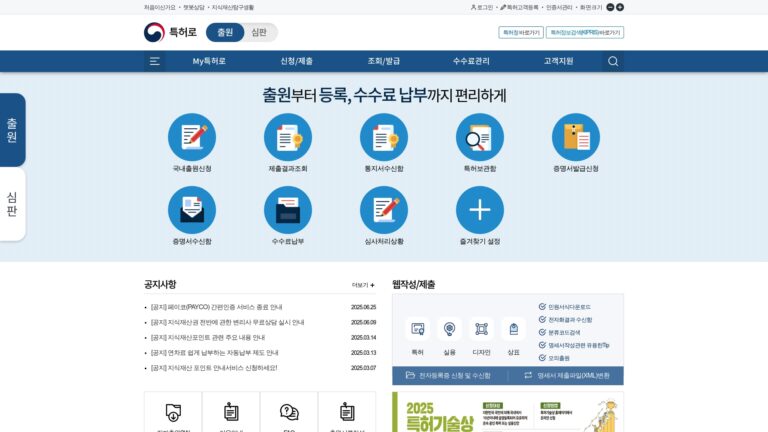Image resolution: width=768 pixels, height=432 pixels.
Task: Expand the hamburger full menu
Action: [154, 61]
